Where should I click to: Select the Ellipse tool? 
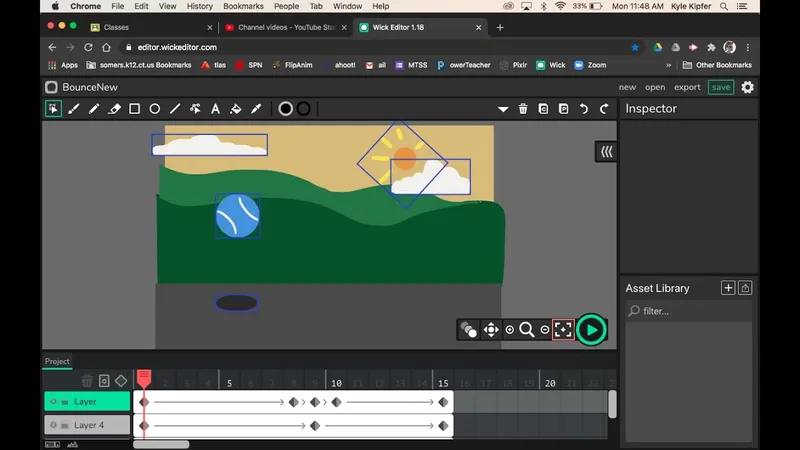coord(155,109)
